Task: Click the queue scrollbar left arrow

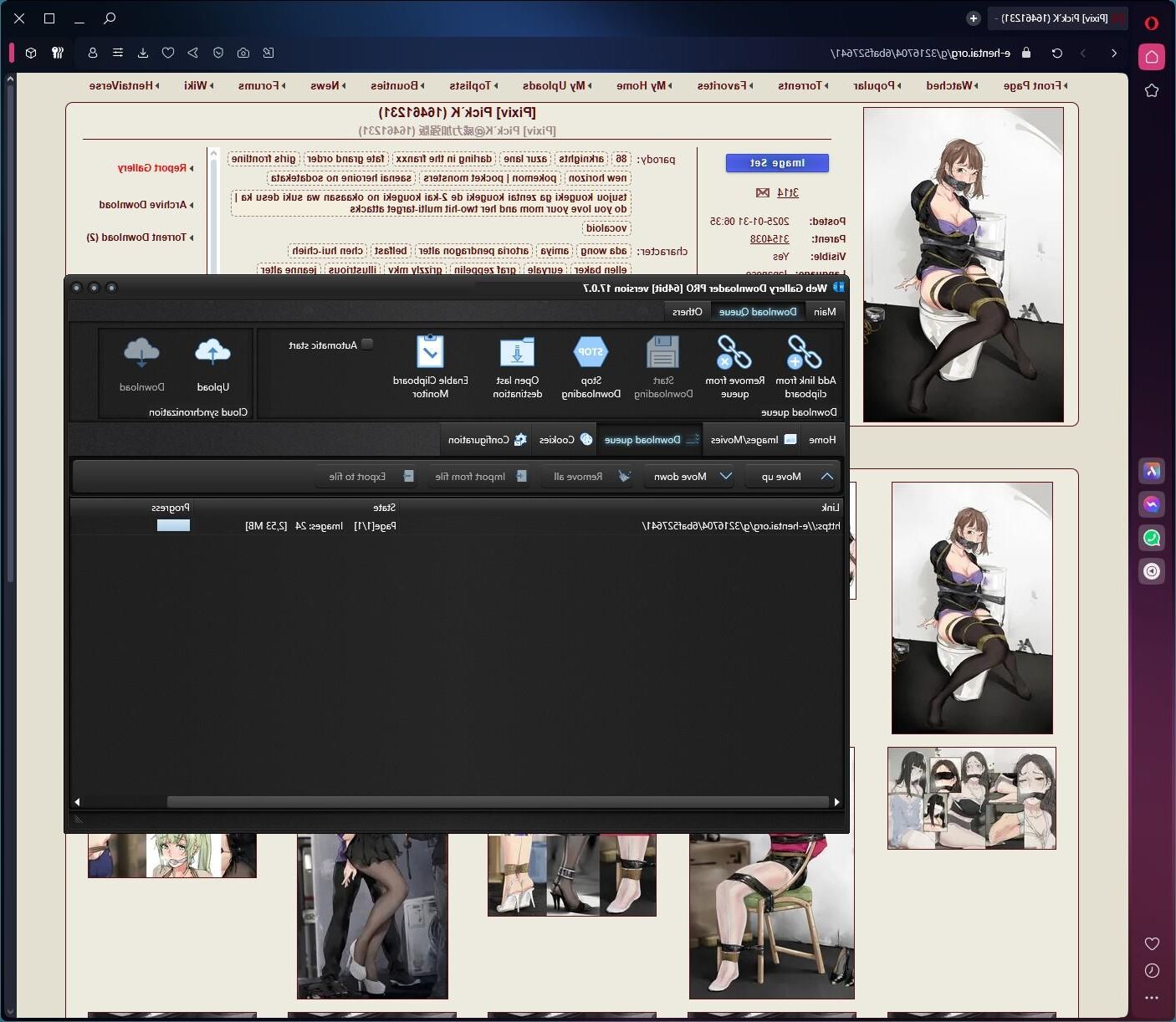Action: tap(77, 801)
